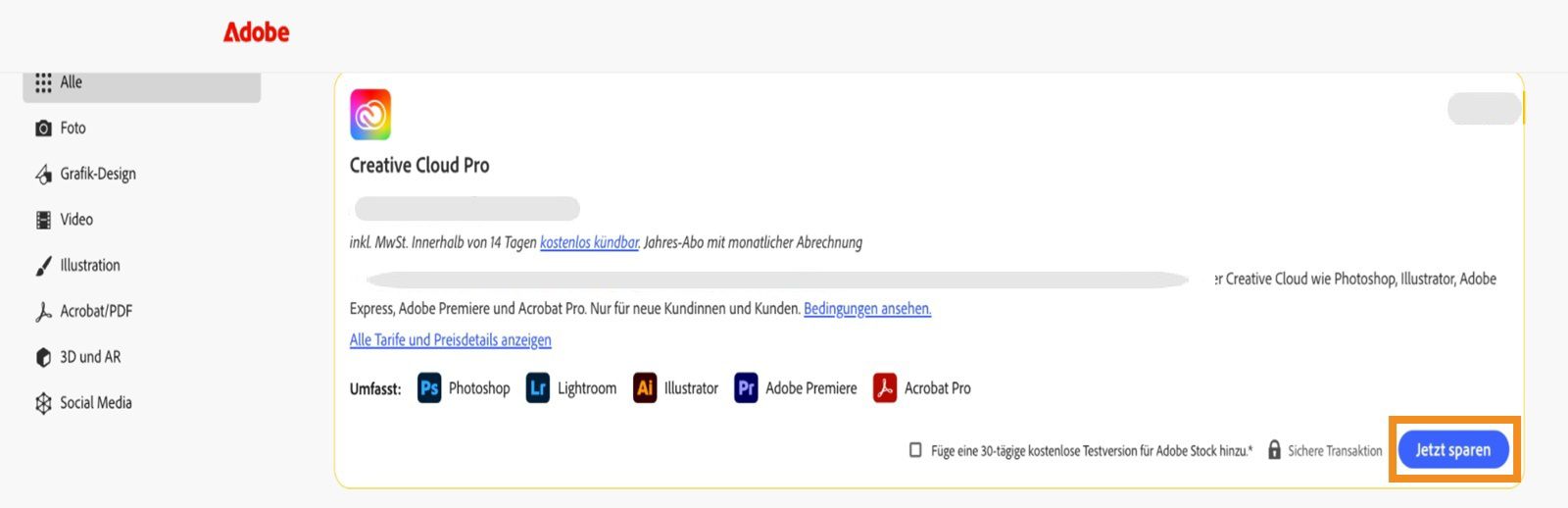Click the Photoshop Ps app icon
Screen dimensions: 1568x508
tap(429, 388)
